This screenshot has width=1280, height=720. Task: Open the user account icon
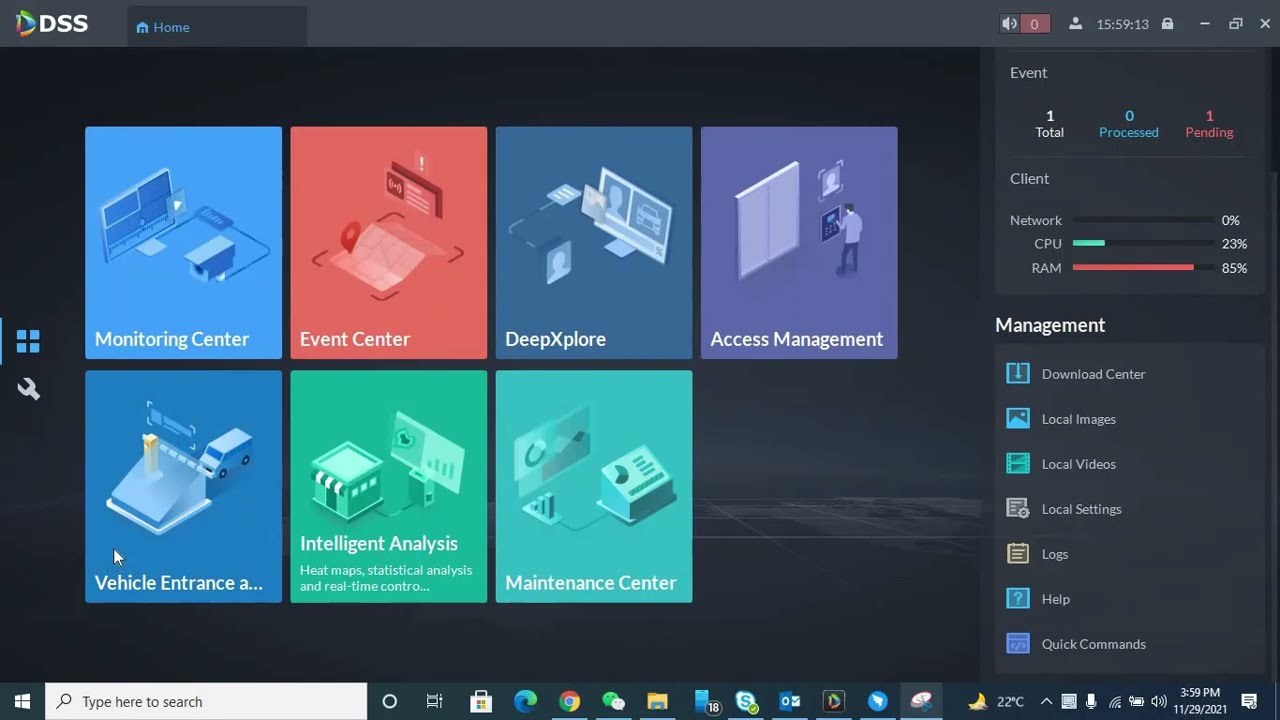(x=1075, y=24)
